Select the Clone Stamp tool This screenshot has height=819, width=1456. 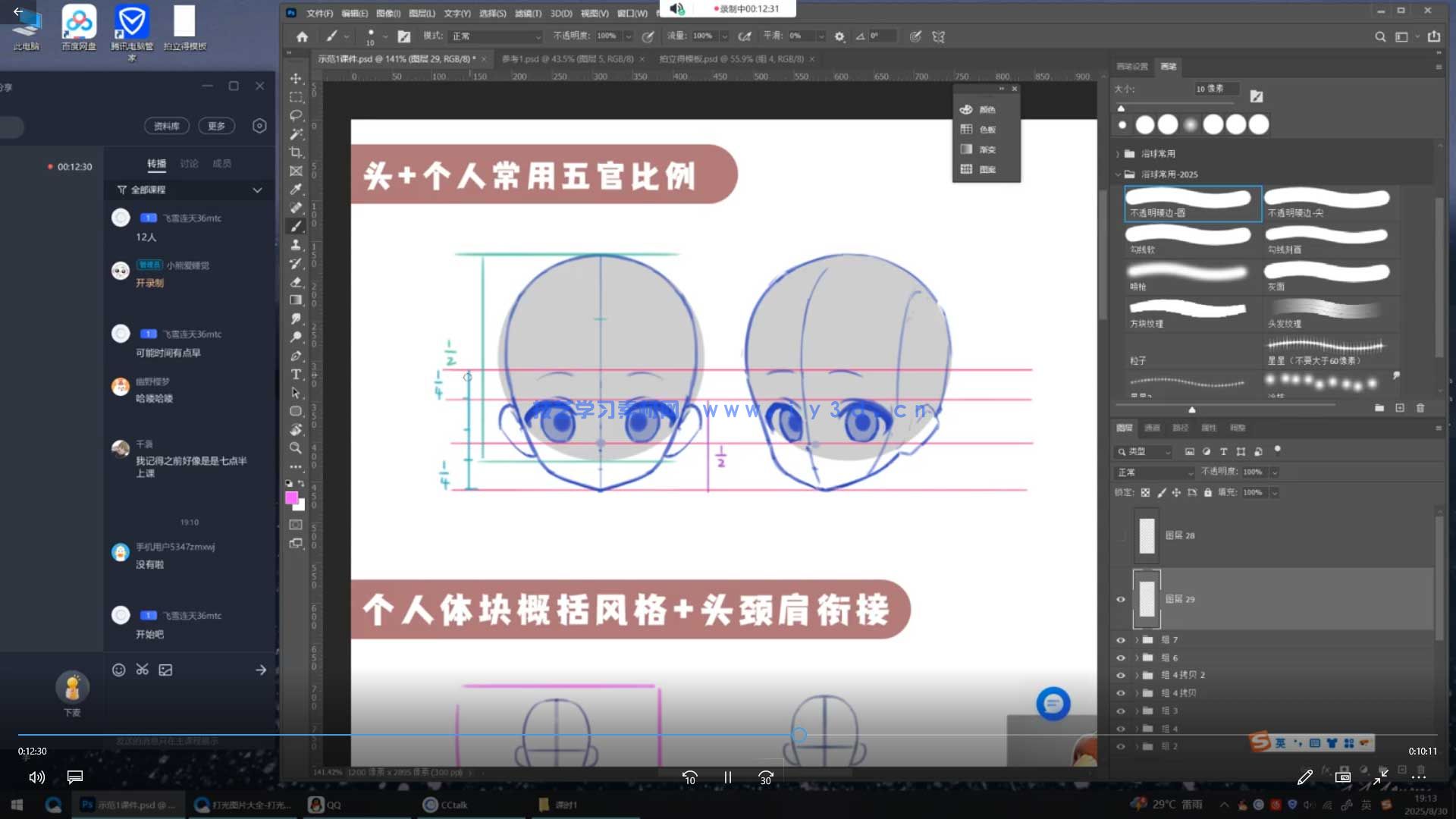click(296, 245)
